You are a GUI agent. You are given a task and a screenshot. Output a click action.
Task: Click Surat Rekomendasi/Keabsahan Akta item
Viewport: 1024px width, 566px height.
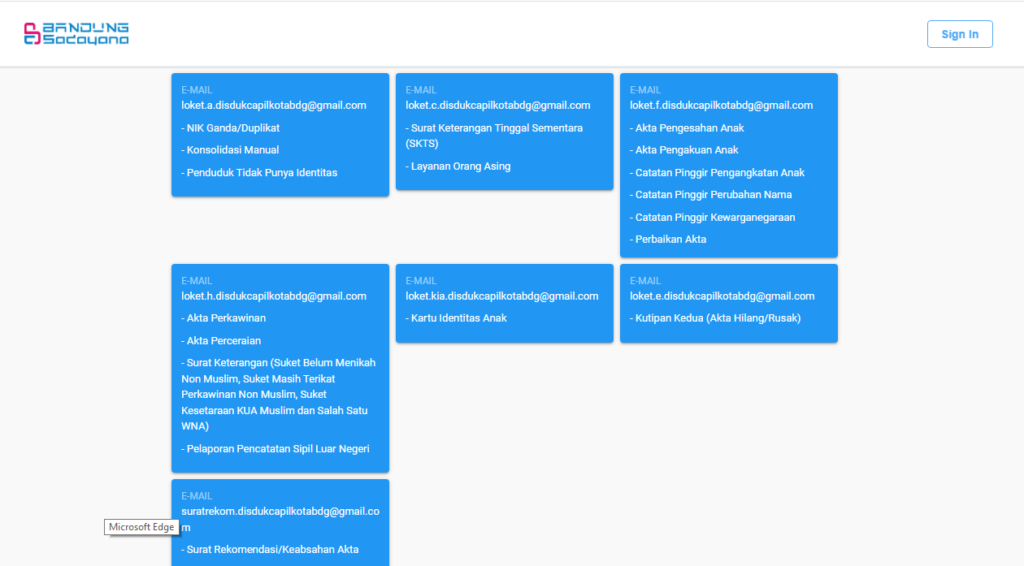[x=270, y=549]
